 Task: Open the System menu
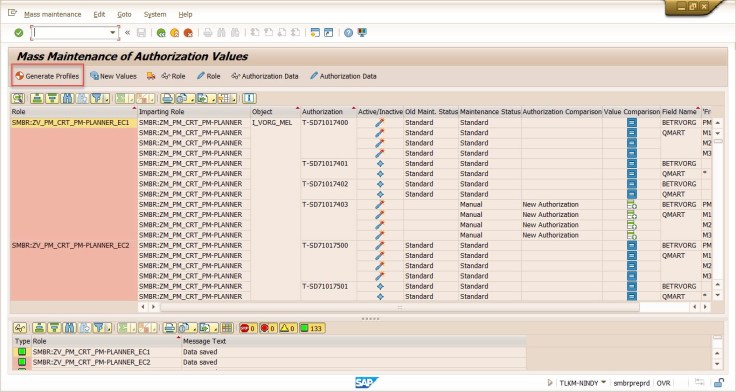155,15
